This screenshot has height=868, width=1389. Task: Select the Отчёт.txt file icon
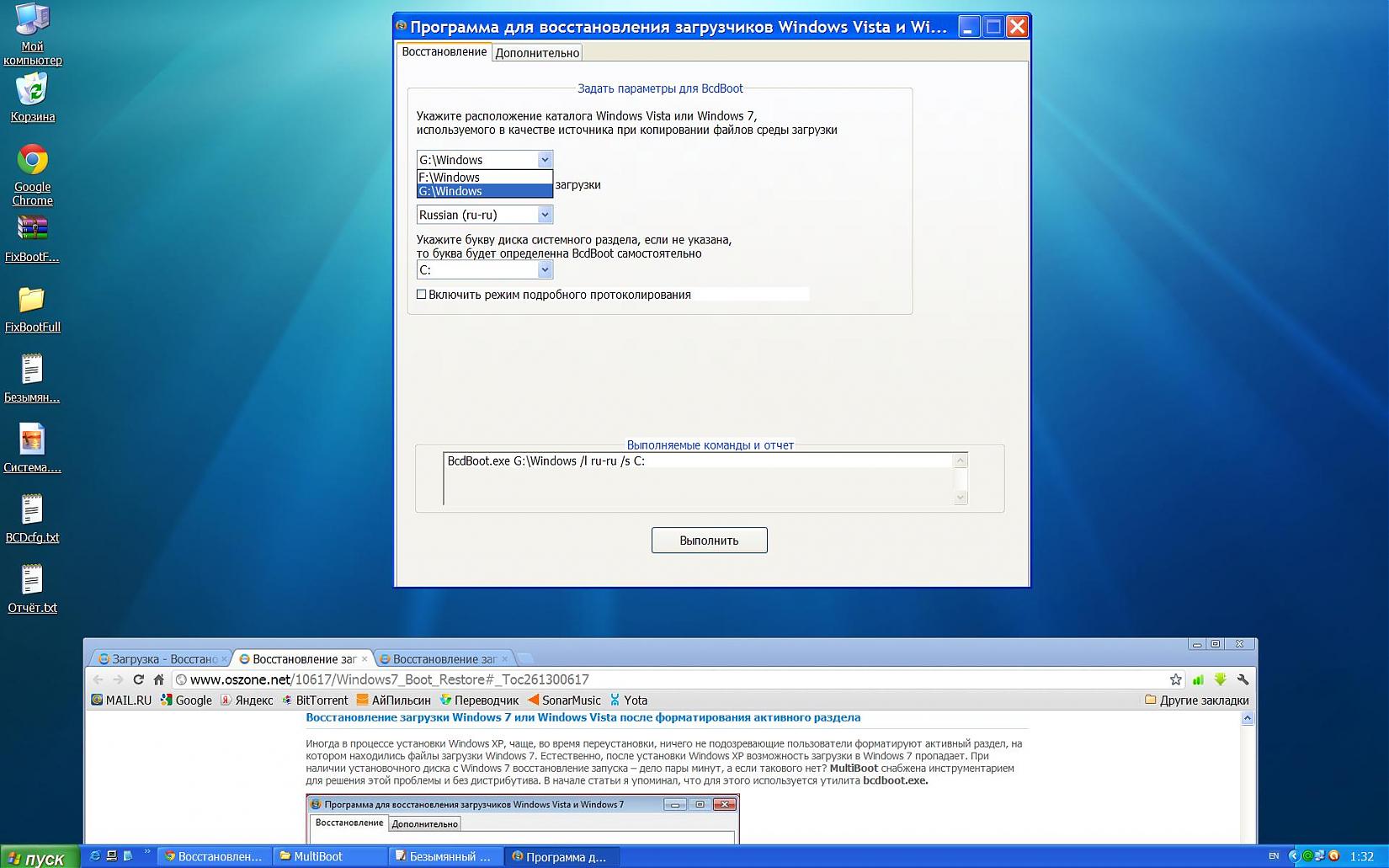(32, 588)
